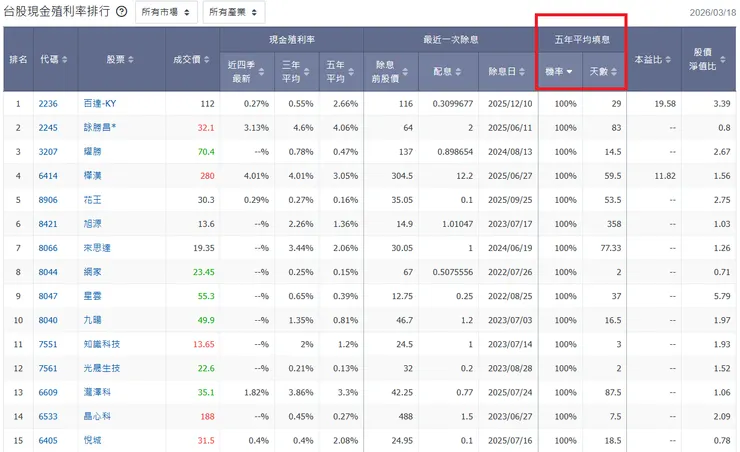This screenshot has height=452, width=740.
Task: Open stock code 7551 link
Action: click(x=48, y=344)
